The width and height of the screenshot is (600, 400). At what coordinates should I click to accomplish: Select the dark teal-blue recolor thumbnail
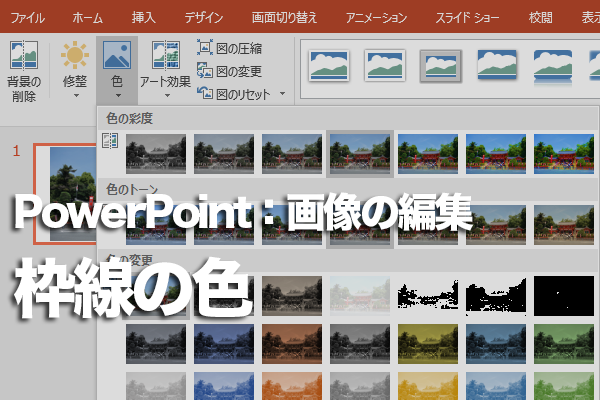(496, 344)
